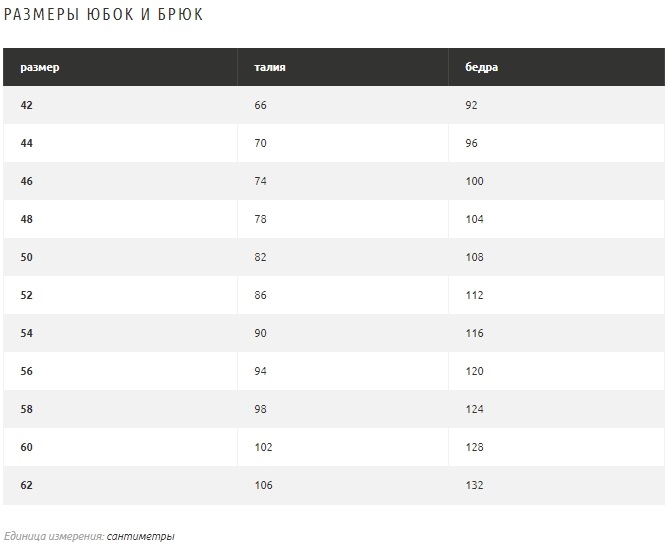Select waist value 102 cell
Screen dimensions: 668x548
(x=263, y=447)
